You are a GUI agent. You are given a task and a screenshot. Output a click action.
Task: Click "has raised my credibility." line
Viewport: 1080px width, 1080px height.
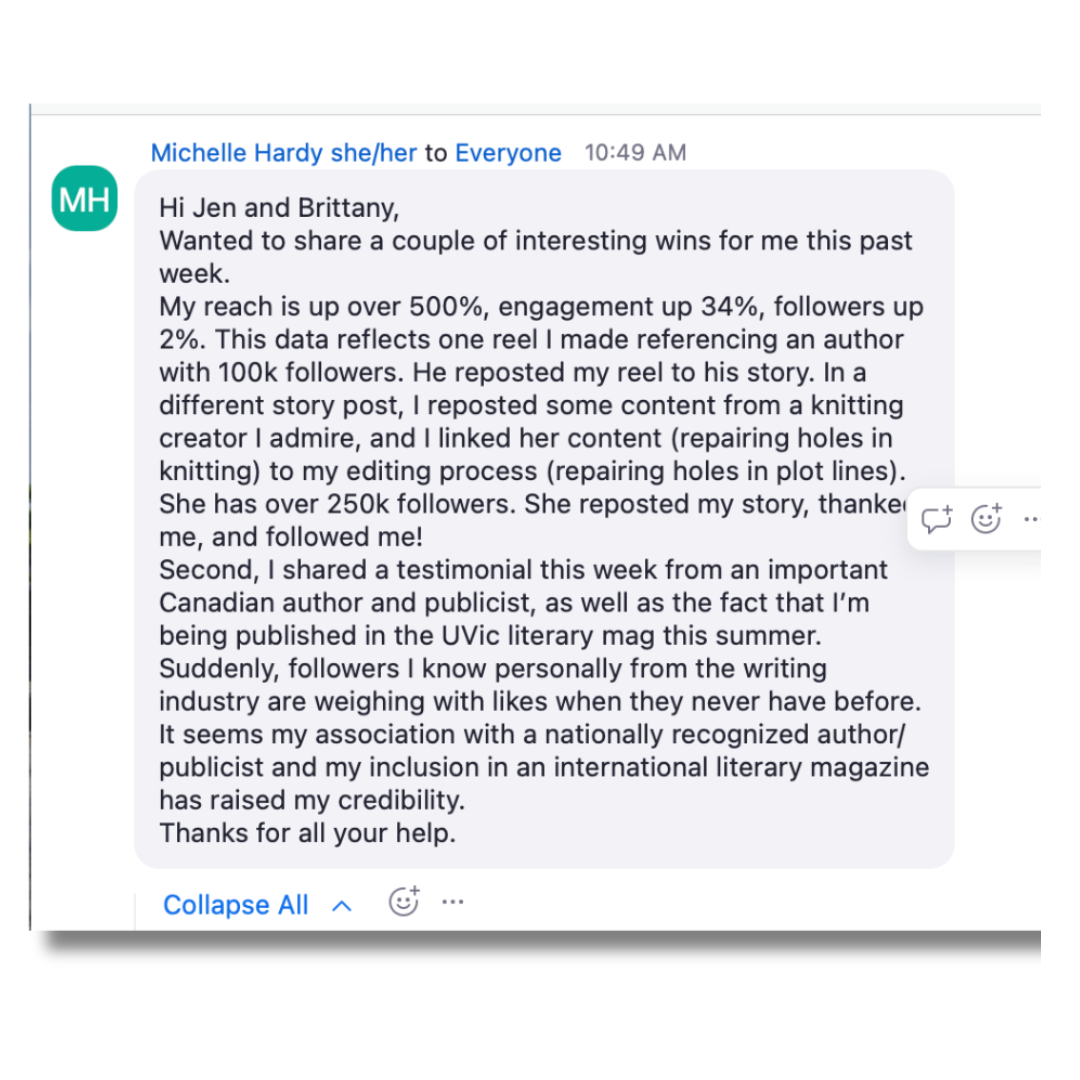point(312,800)
